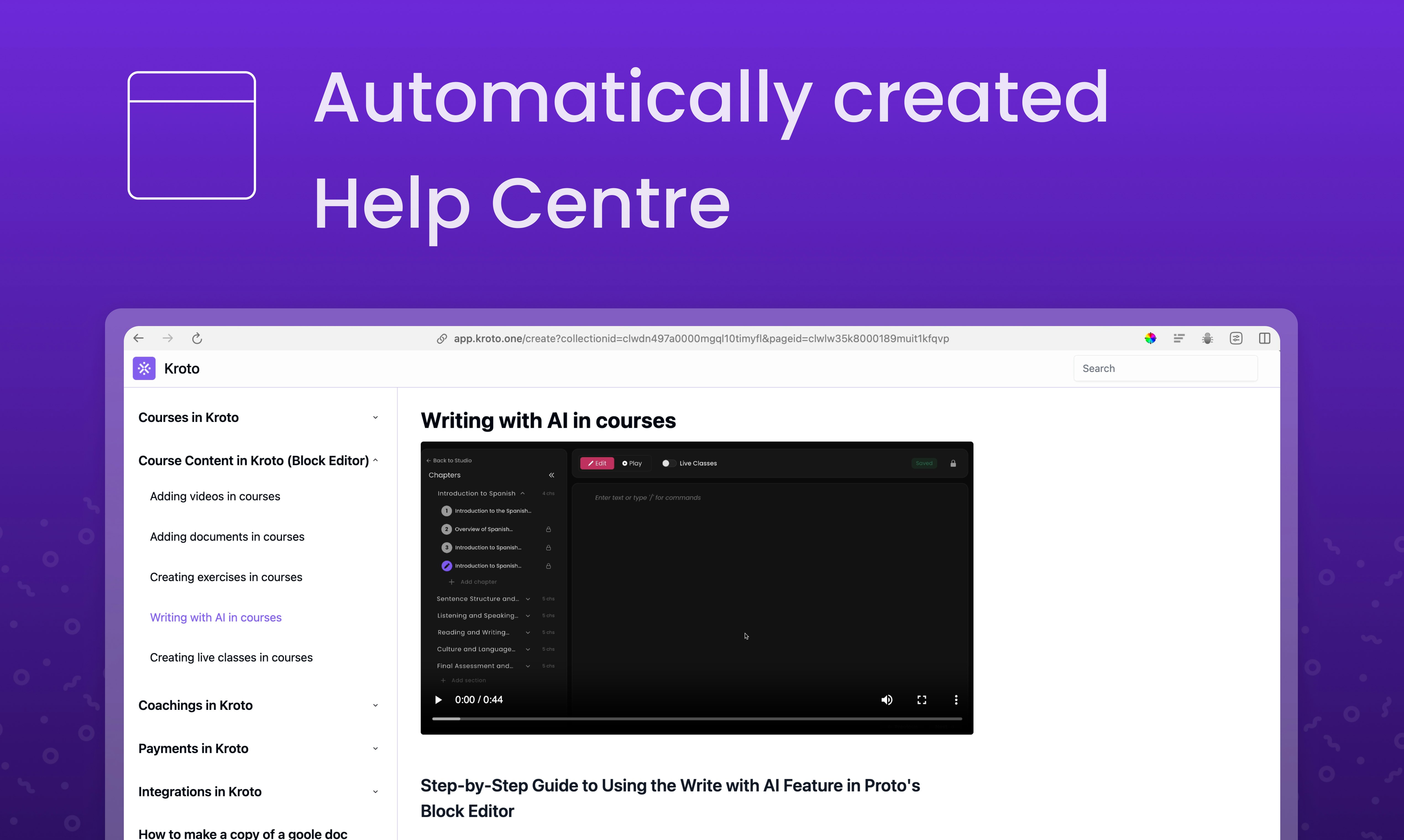Image resolution: width=1404 pixels, height=840 pixels.
Task: Select Creating live classes in courses
Action: (x=231, y=658)
